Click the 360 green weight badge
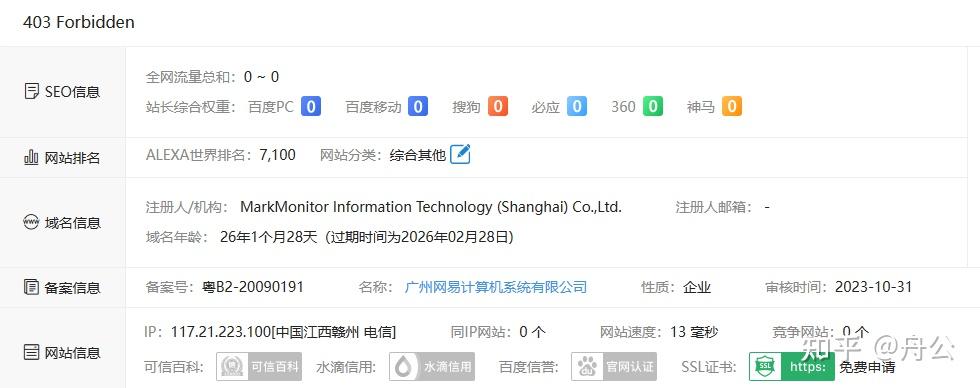 (x=652, y=106)
